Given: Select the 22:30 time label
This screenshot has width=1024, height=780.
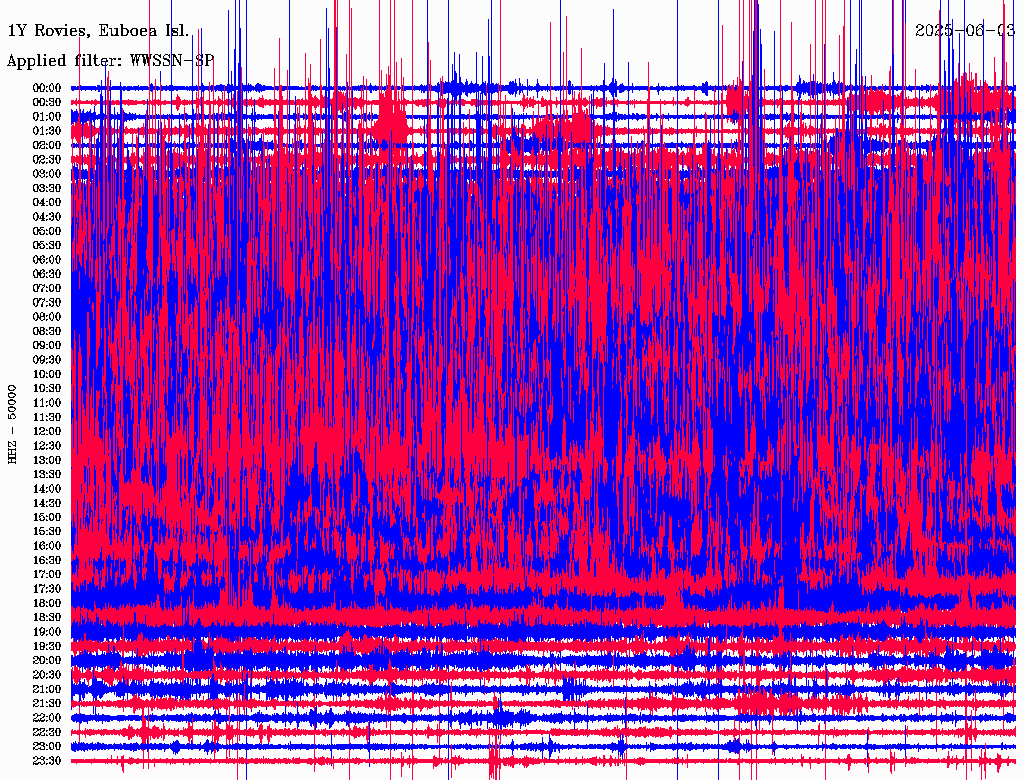Looking at the screenshot, I should coord(47,732).
